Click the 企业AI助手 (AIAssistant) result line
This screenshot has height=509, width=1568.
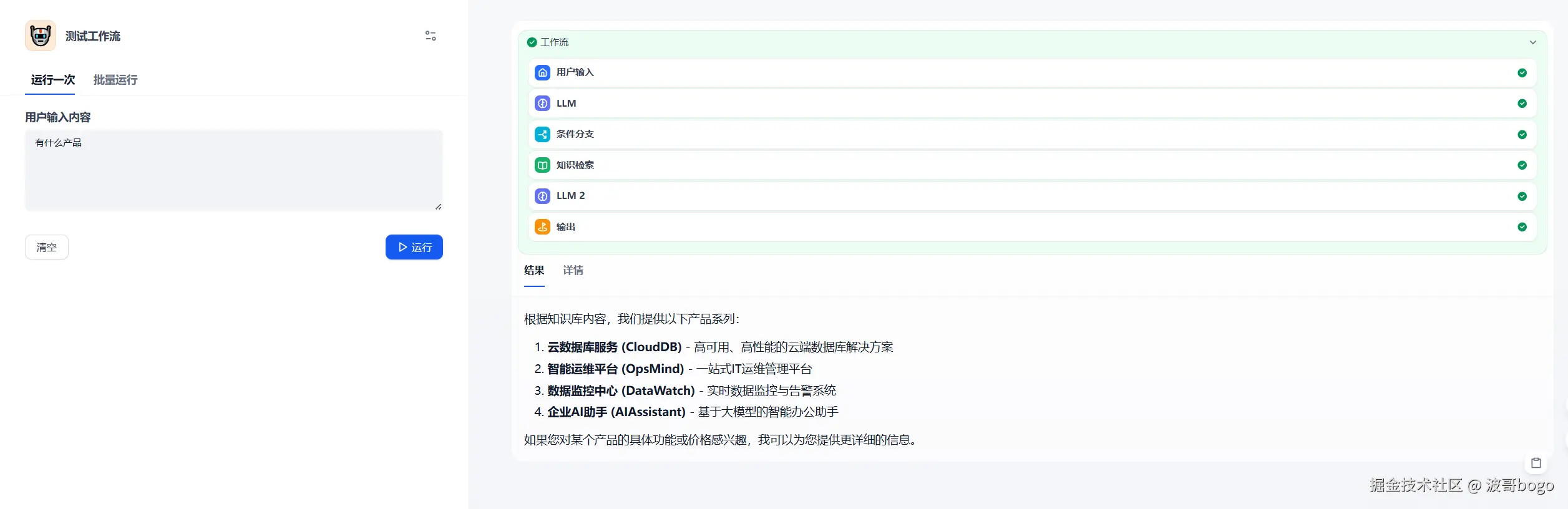coord(693,412)
